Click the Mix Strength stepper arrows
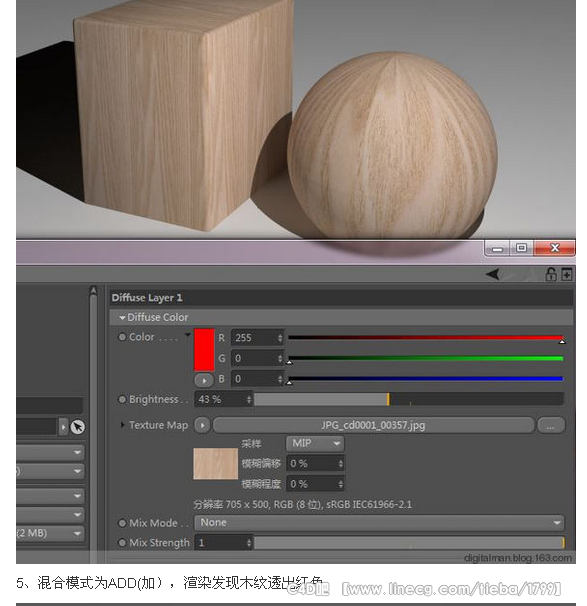This screenshot has height=606, width=587. [249, 543]
